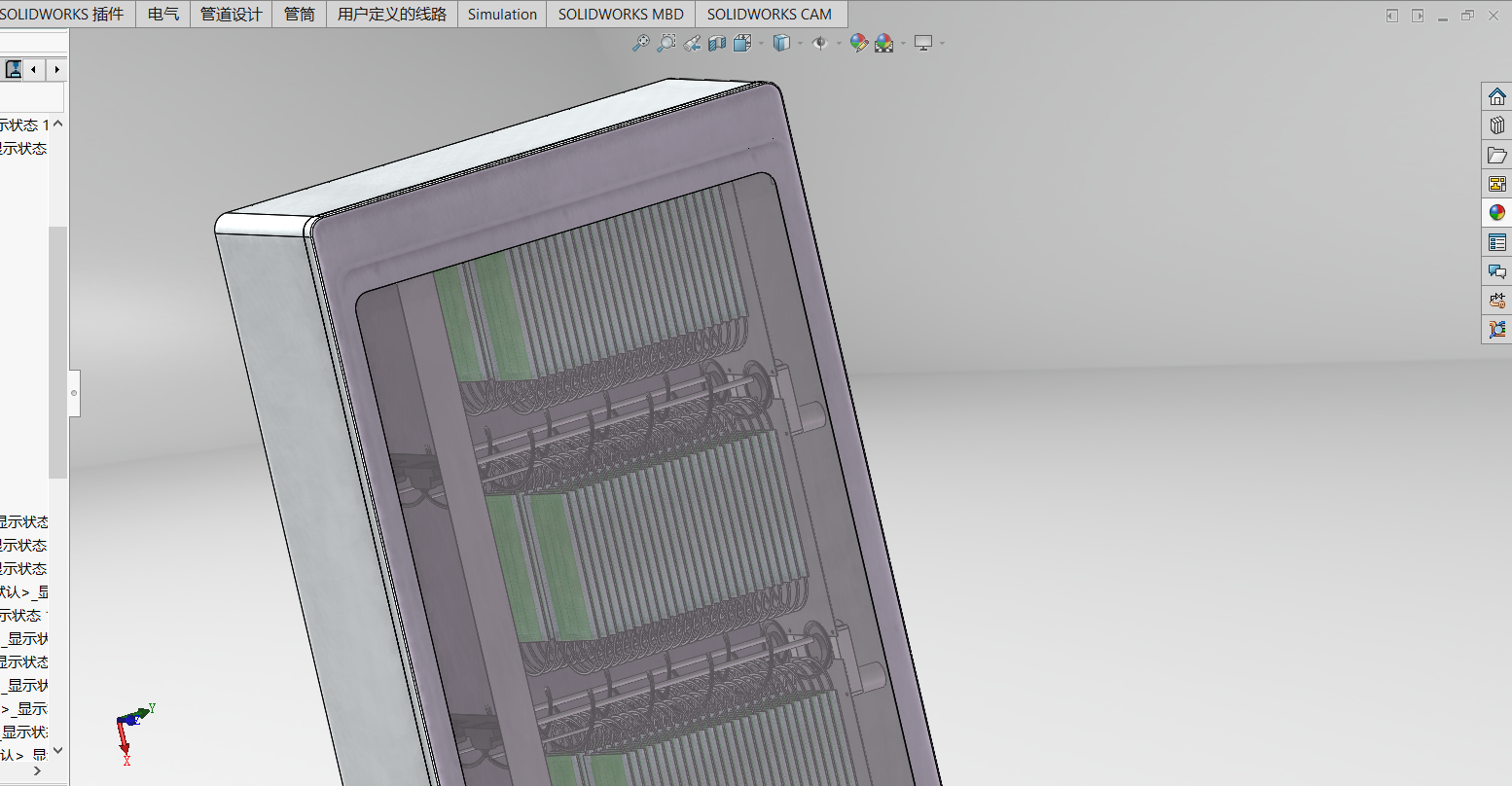Expand the View Orientation dropdown arrow
Image resolution: width=1512 pixels, height=786 pixels.
(761, 44)
